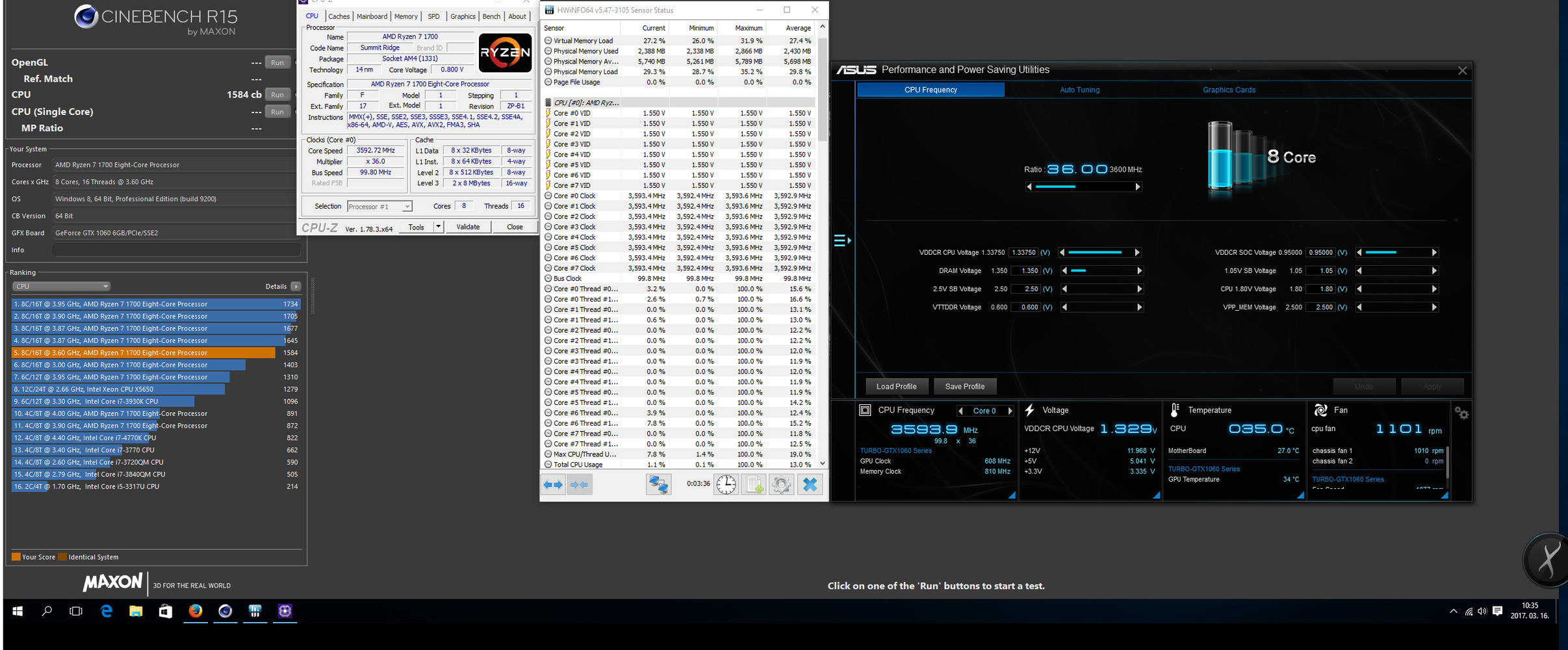The height and width of the screenshot is (650, 1568).
Task: Adjust ASUS CPU Ratio slider
Action: [x=1083, y=187]
